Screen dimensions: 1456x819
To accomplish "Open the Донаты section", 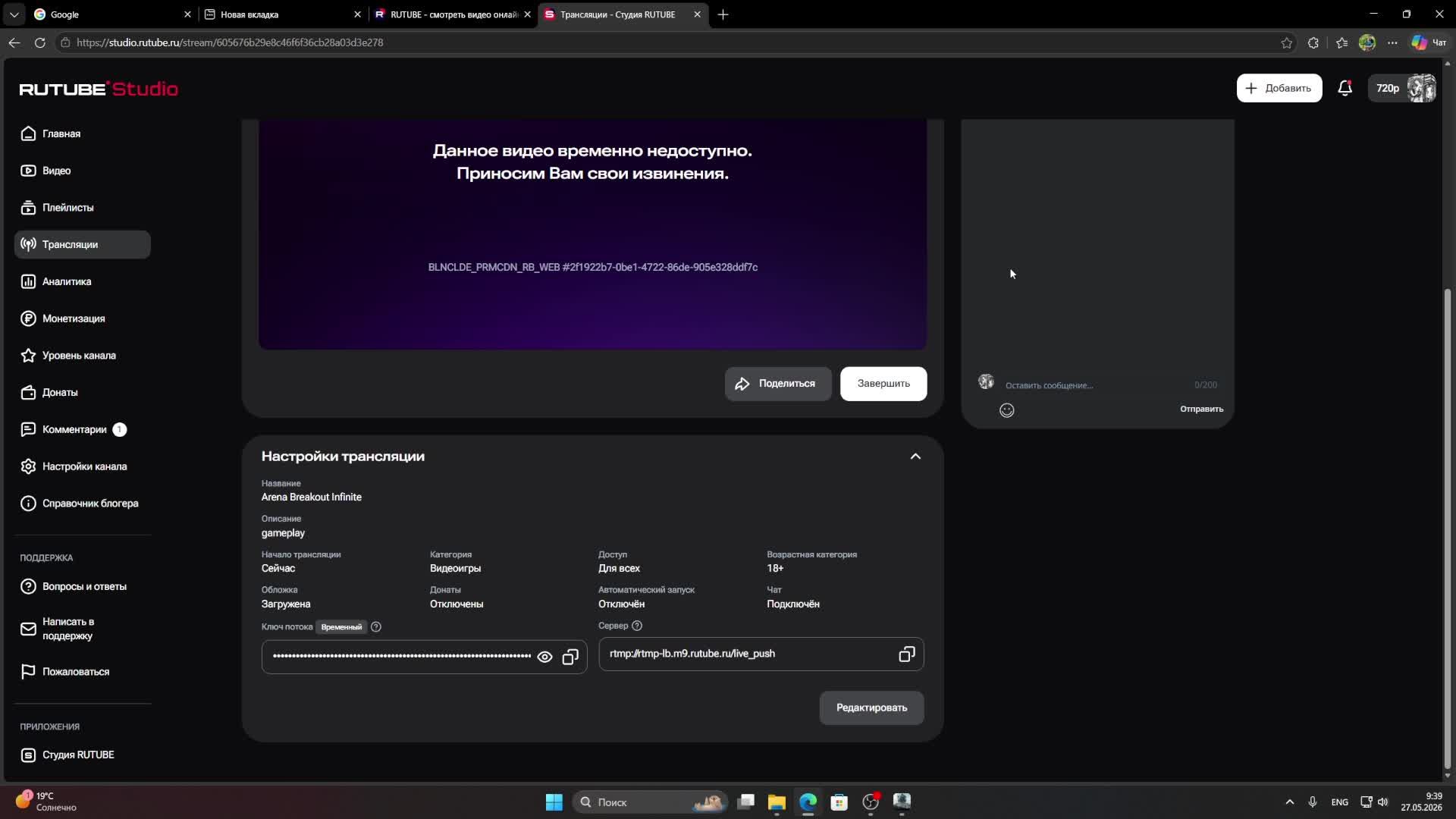I will 82,393.
